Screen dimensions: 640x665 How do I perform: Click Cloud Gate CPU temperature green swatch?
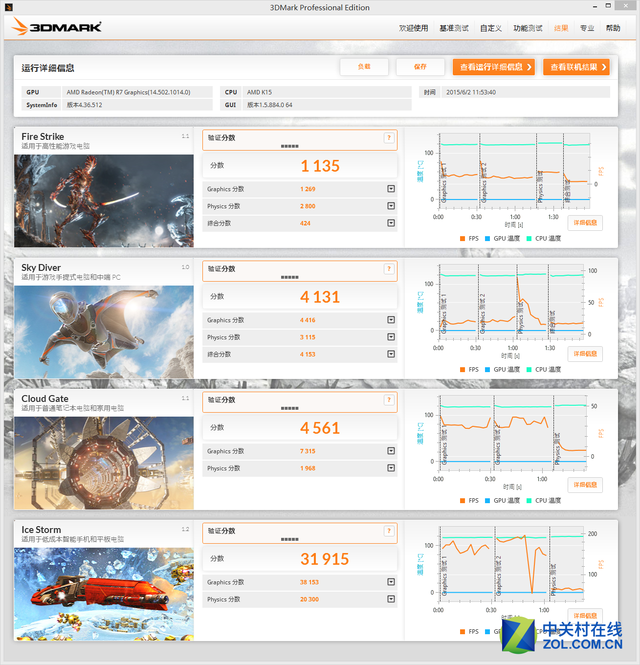click(529, 500)
